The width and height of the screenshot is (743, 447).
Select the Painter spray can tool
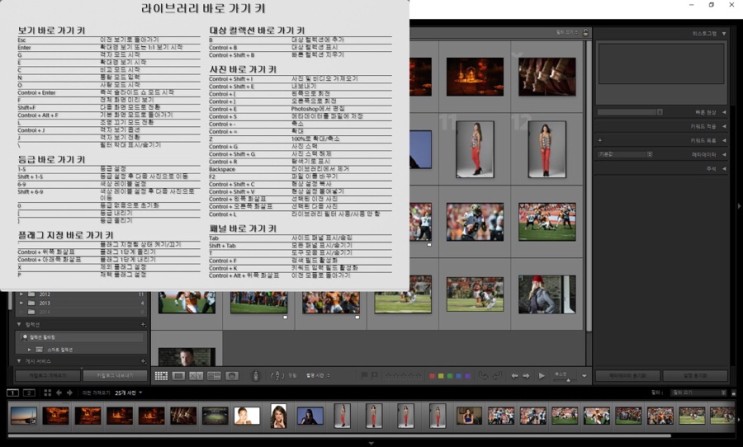coord(256,376)
